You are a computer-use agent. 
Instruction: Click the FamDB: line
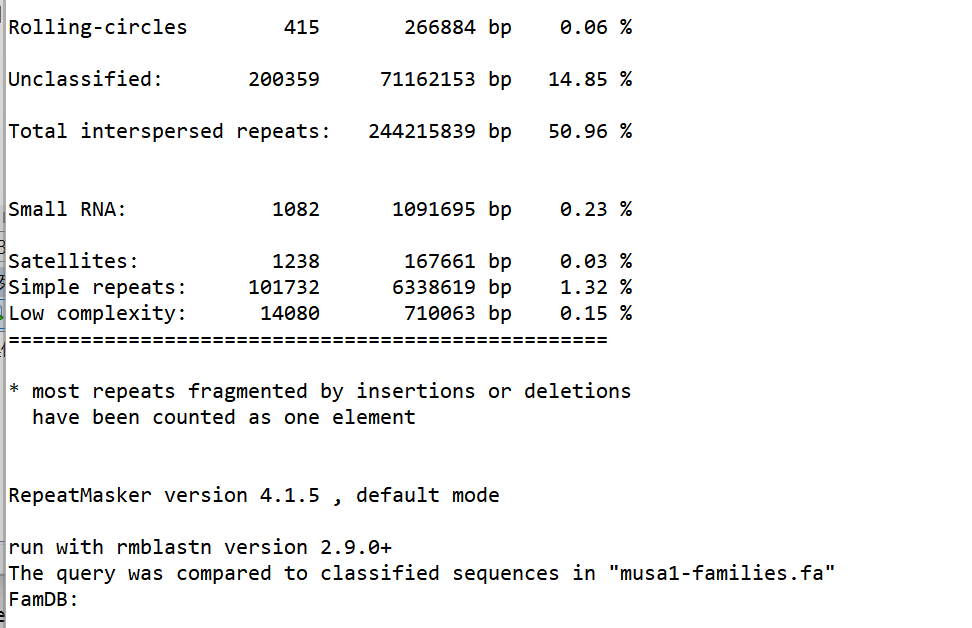(x=43, y=599)
